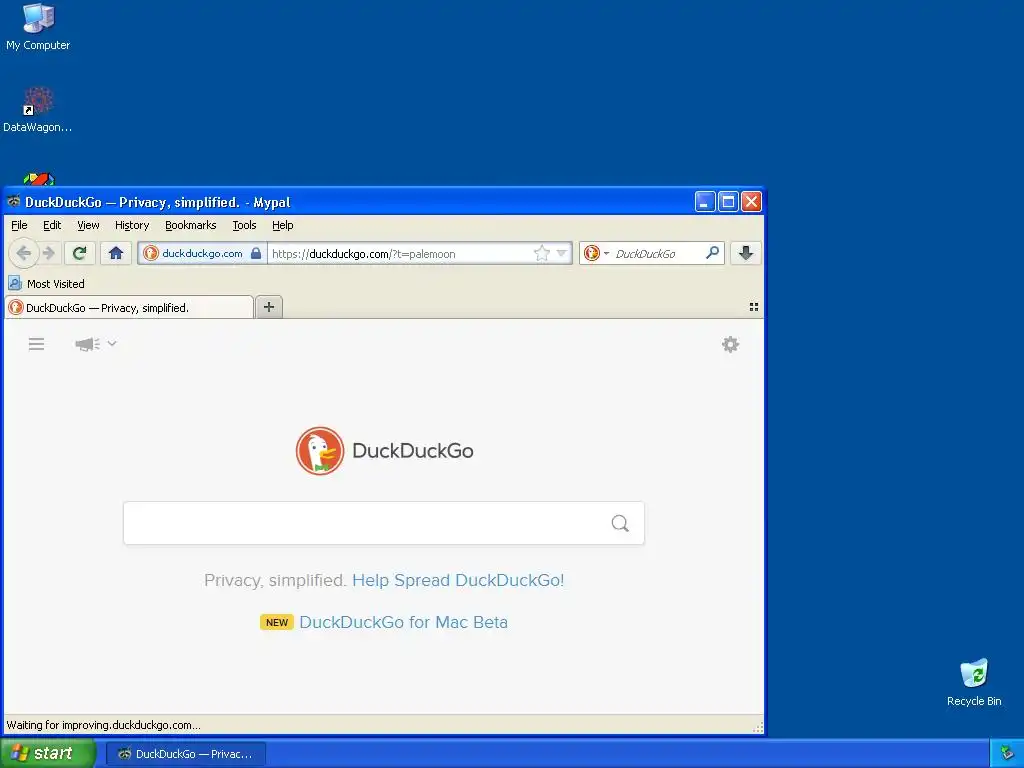Screen dimensions: 1024x768
Task: Bookmark this page with the star icon
Action: 541,253
